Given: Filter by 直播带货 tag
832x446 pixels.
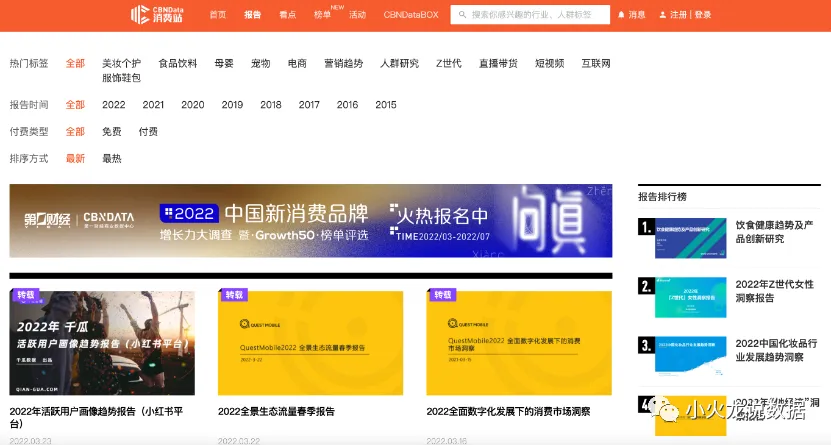Looking at the screenshot, I should (498, 64).
